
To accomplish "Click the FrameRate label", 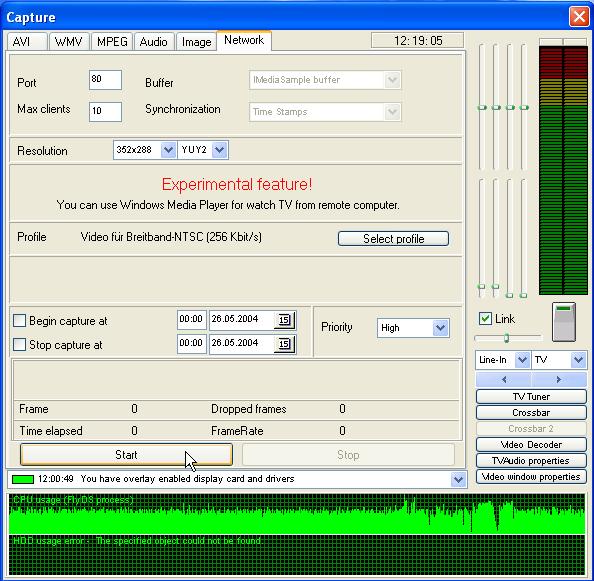I will (237, 431).
